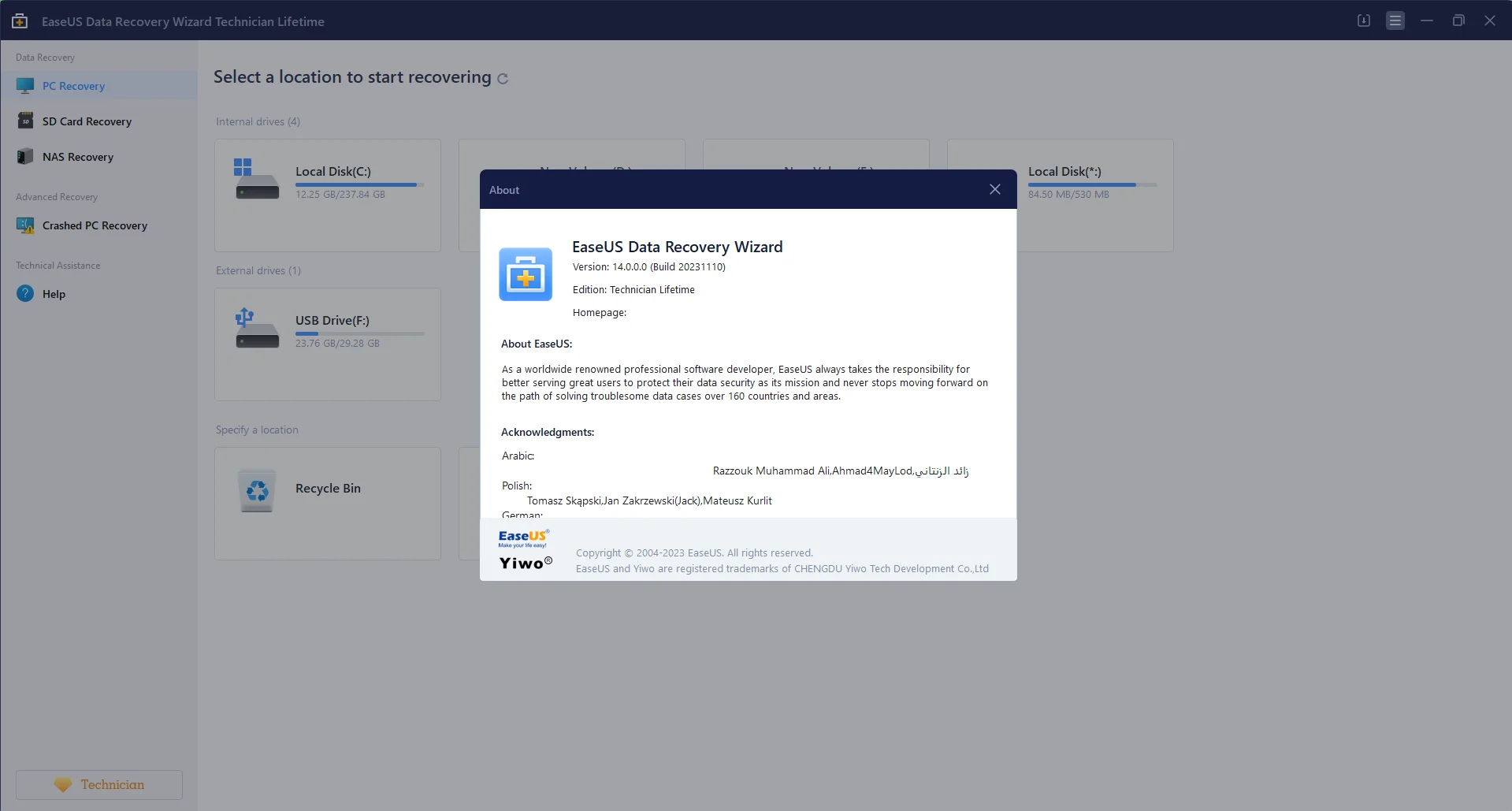Image resolution: width=1512 pixels, height=811 pixels.
Task: Click the EaseUS Data Recovery logo in About
Action: (526, 274)
